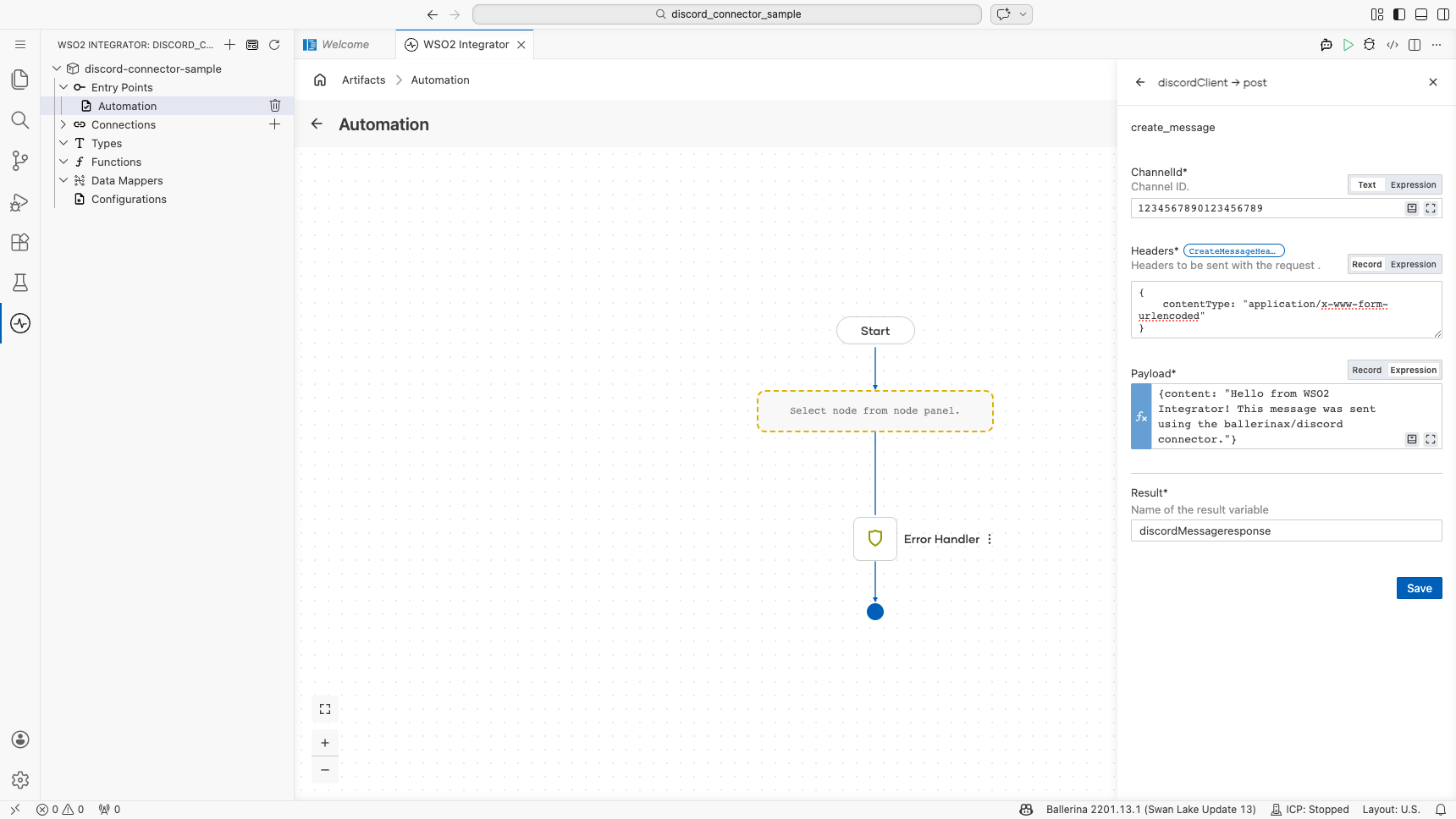The width and height of the screenshot is (1456, 819).
Task: Go to home in breadcrumb
Action: [320, 80]
